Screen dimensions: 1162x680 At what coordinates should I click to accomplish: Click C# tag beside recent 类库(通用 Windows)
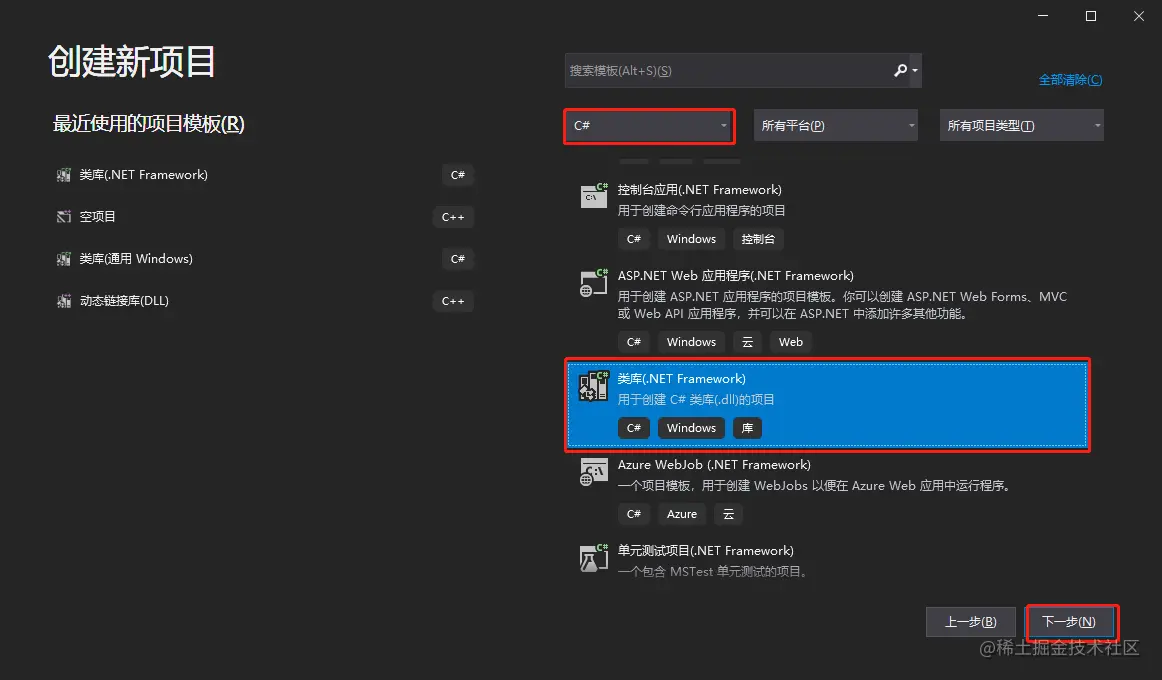pos(458,259)
